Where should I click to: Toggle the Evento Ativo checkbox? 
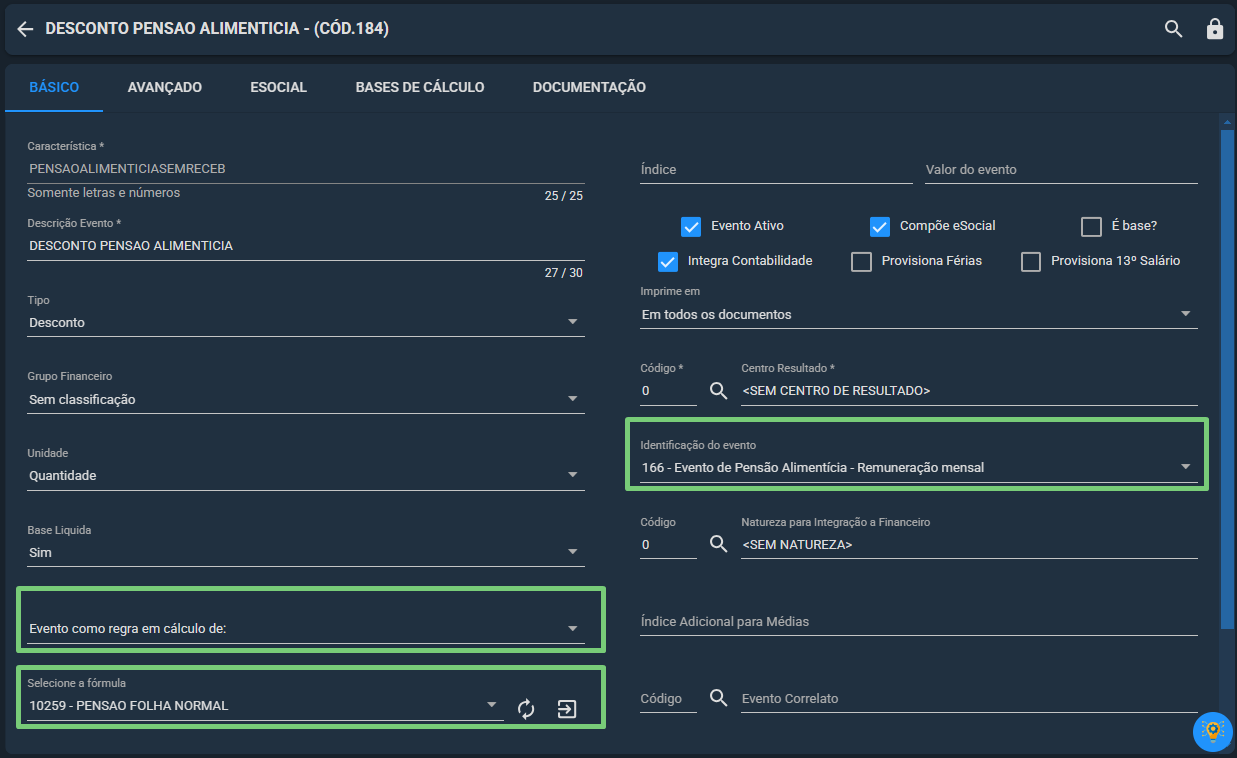coord(691,226)
